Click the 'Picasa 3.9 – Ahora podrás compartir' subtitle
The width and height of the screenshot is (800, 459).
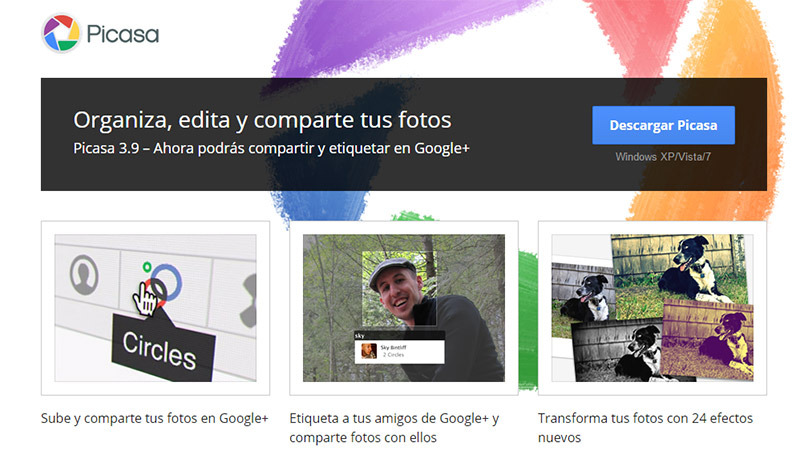tap(271, 148)
